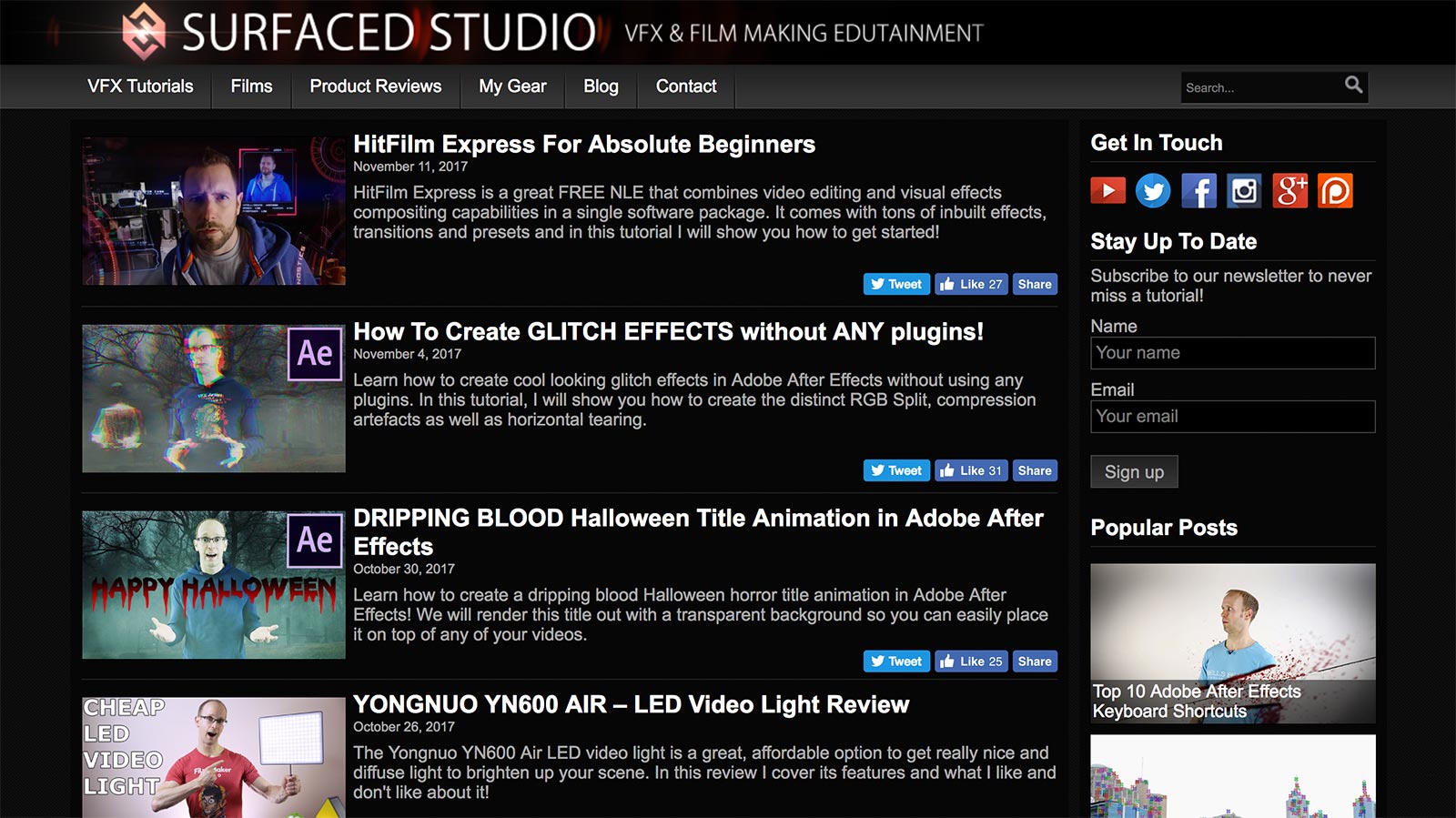Open the How To Create GLITCH EFFECTS title
This screenshot has height=818, width=1456.
click(x=668, y=331)
